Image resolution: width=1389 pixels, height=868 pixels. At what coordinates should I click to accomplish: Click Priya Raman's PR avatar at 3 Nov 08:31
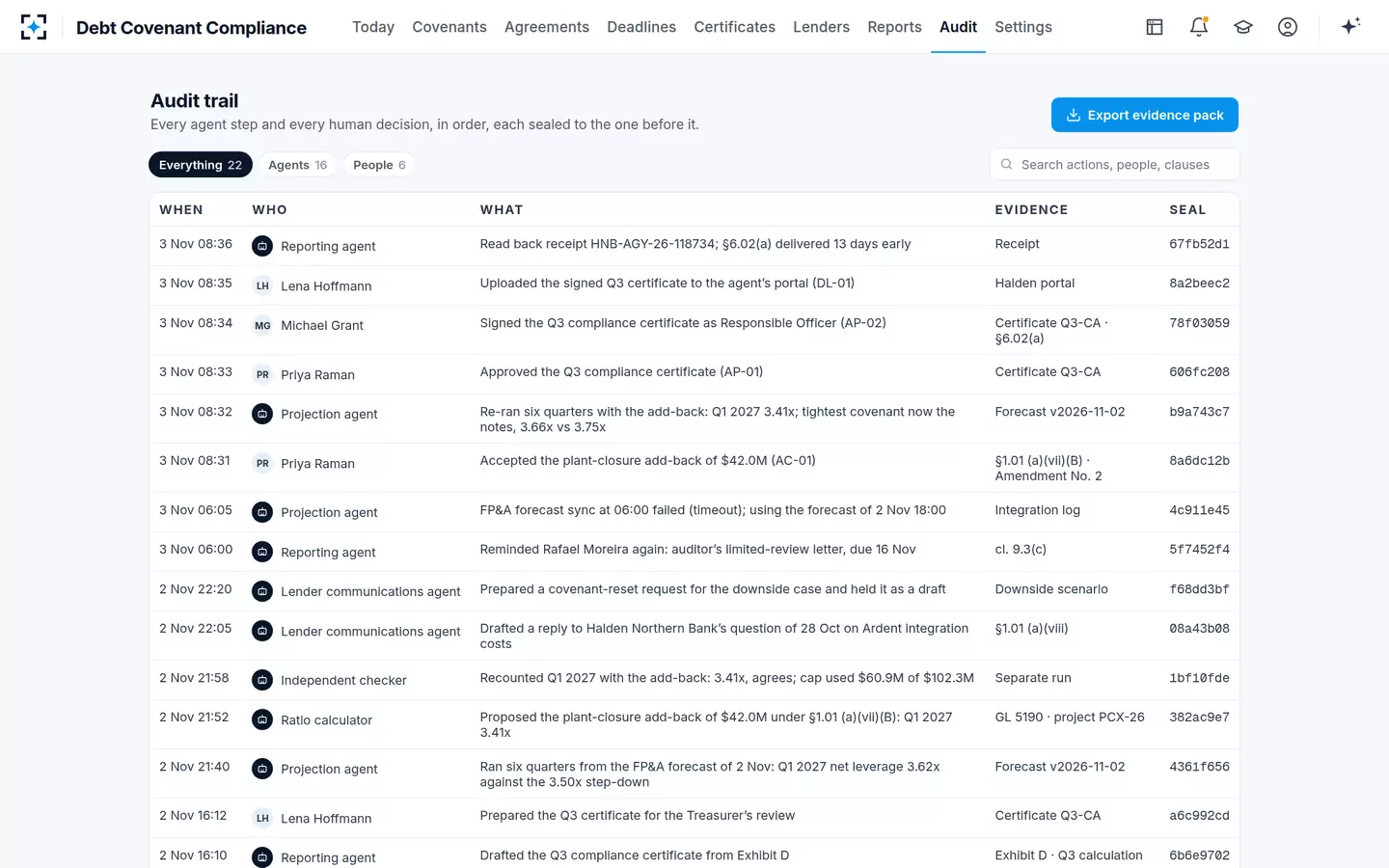[x=262, y=463]
